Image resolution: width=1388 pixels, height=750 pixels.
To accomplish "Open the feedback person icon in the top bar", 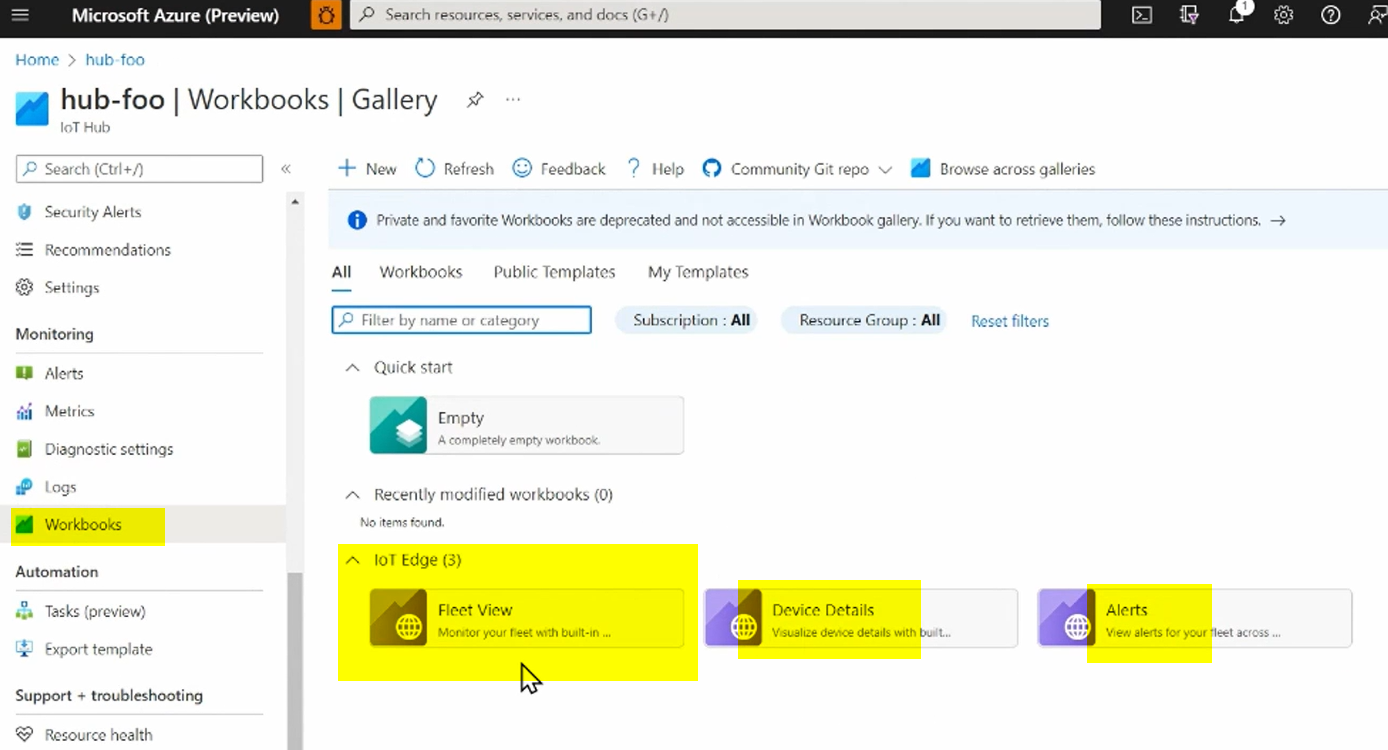I will [x=1376, y=15].
